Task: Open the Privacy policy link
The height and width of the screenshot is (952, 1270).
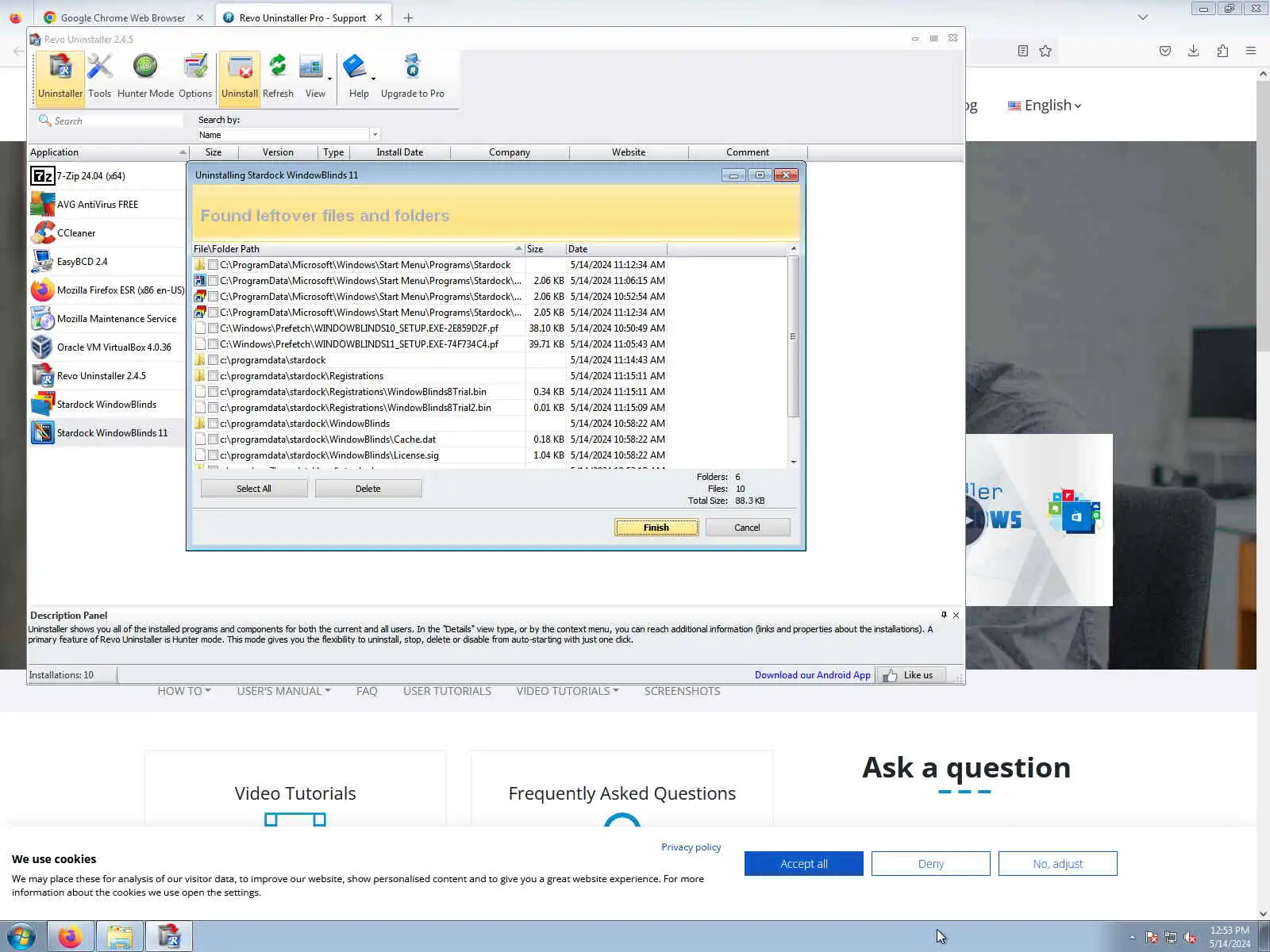Action: [x=691, y=847]
